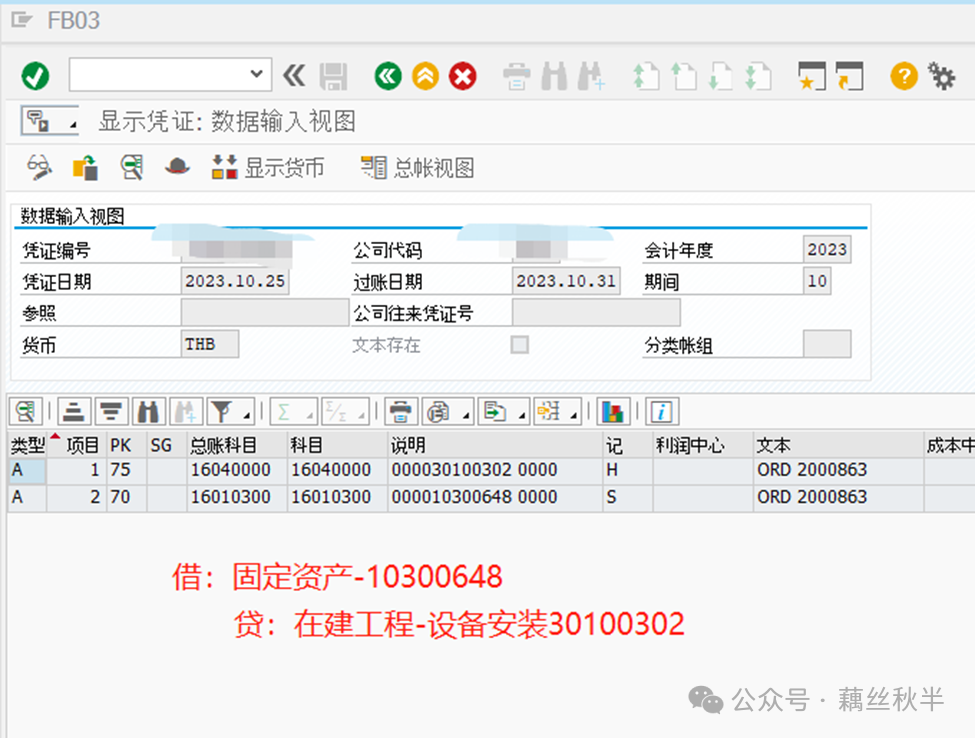Click the empty 参照 reference field
Viewport: 975px width, 738px height.
coord(265,313)
